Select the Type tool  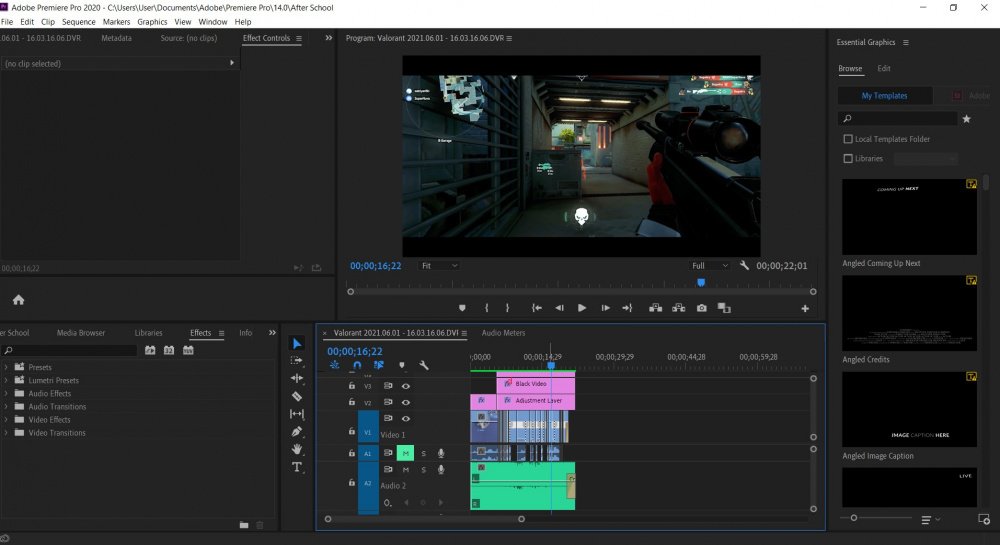[297, 467]
